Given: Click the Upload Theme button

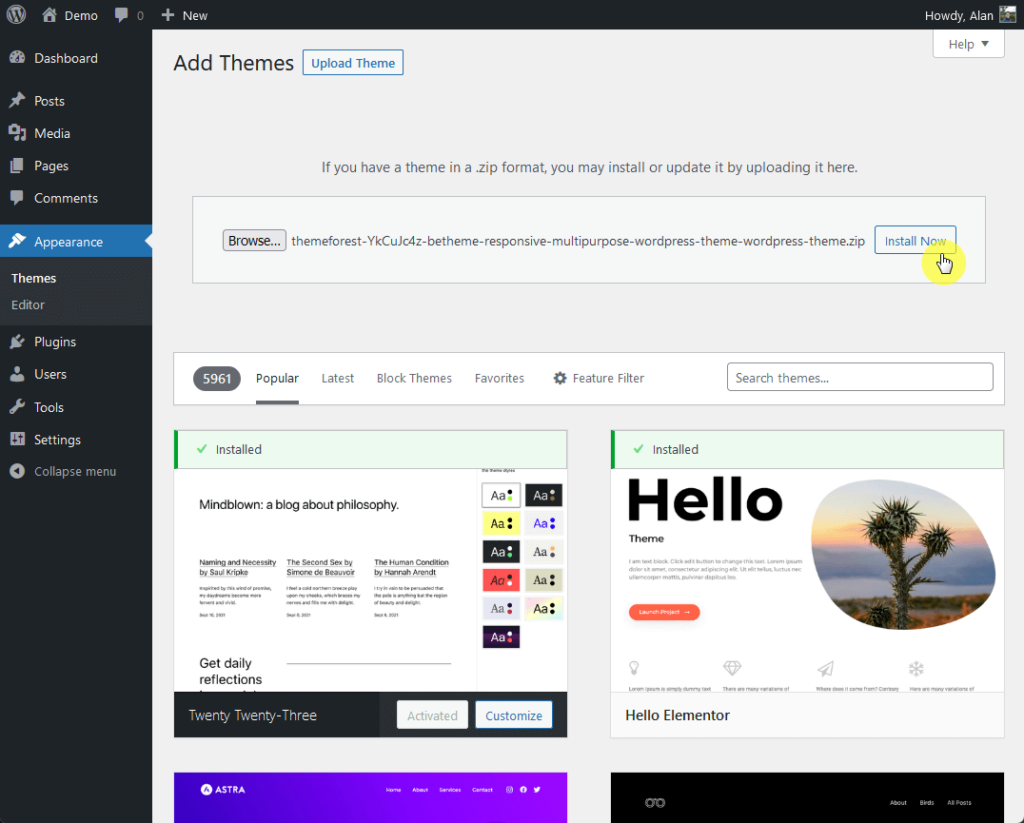Looking at the screenshot, I should [353, 63].
